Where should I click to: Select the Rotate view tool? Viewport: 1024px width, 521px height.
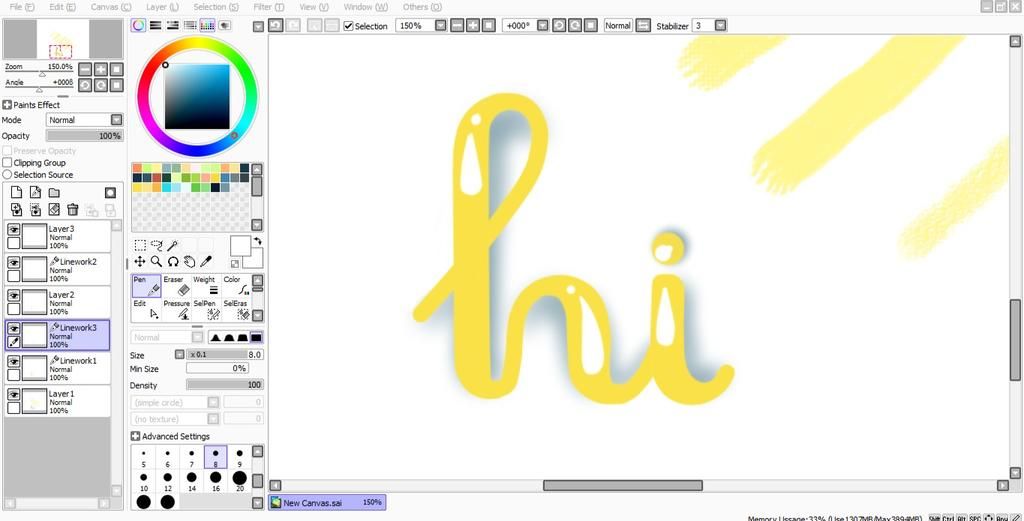pyautogui.click(x=172, y=262)
